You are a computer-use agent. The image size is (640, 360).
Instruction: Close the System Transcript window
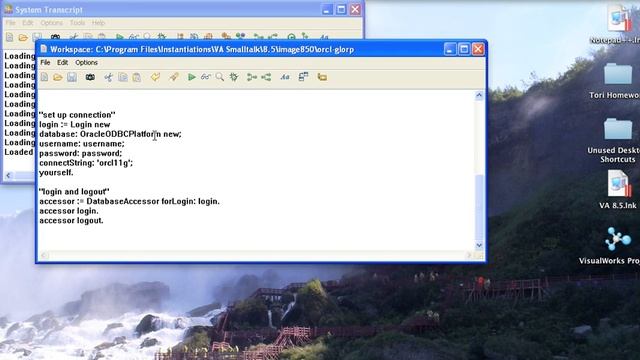(355, 9)
